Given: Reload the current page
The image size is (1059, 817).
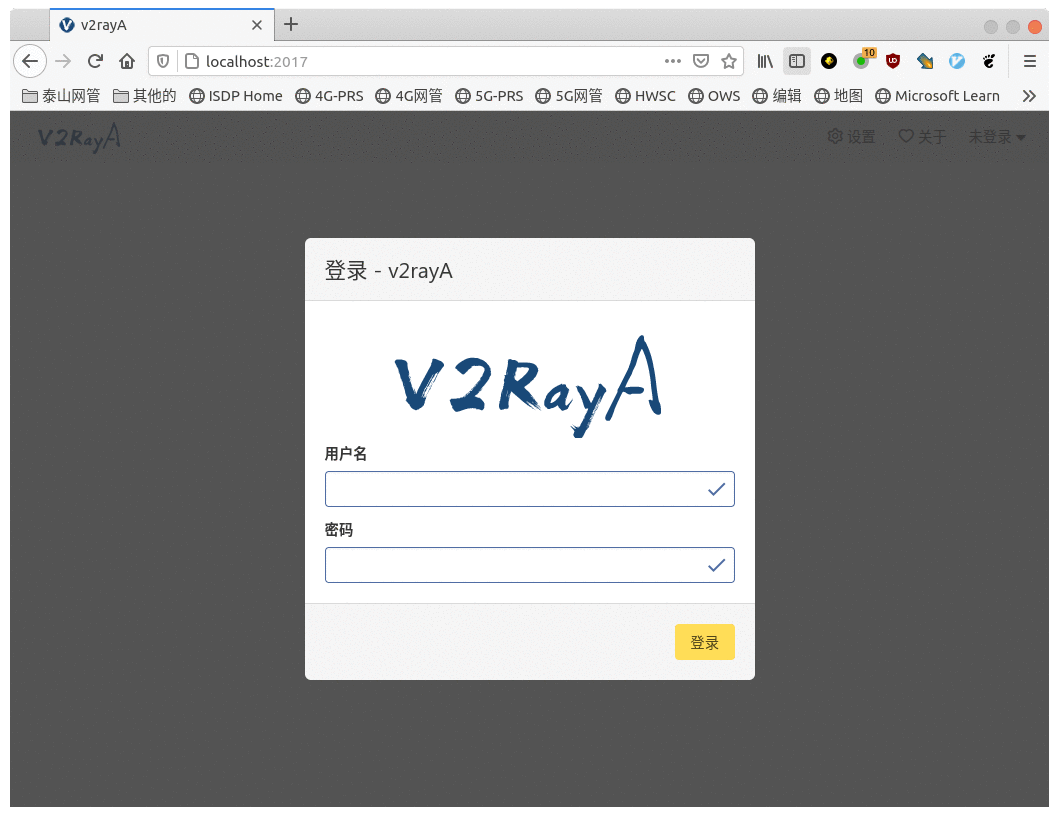Looking at the screenshot, I should click(x=95, y=61).
